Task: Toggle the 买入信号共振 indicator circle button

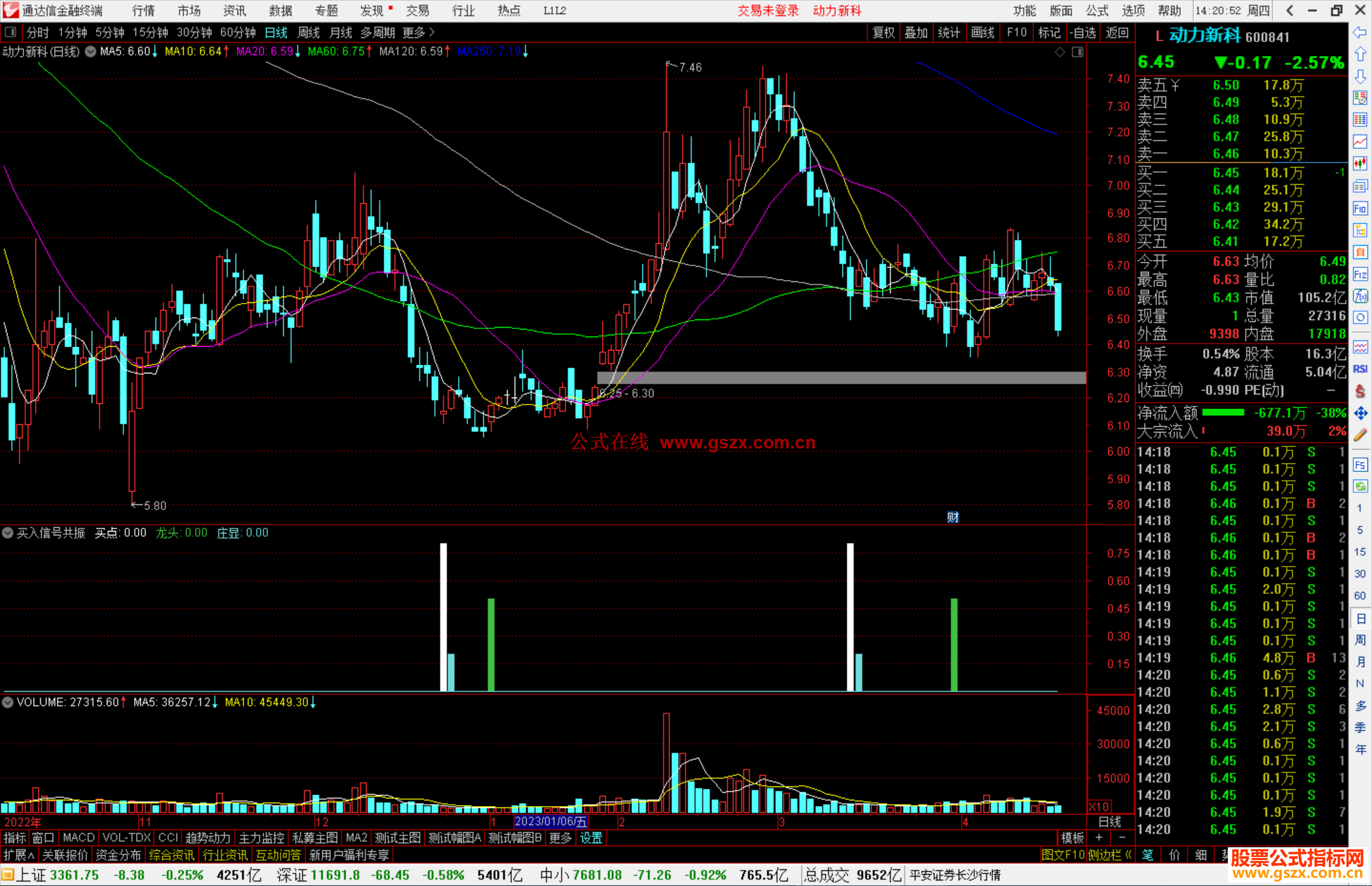Action: point(8,533)
